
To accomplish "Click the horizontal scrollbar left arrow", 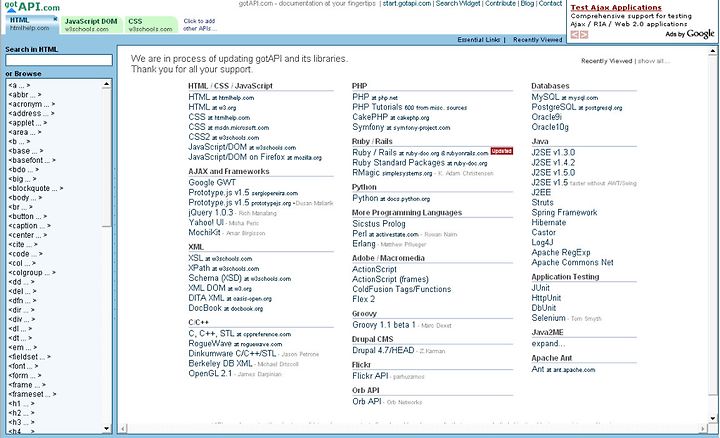I will pyautogui.click(x=123, y=428).
